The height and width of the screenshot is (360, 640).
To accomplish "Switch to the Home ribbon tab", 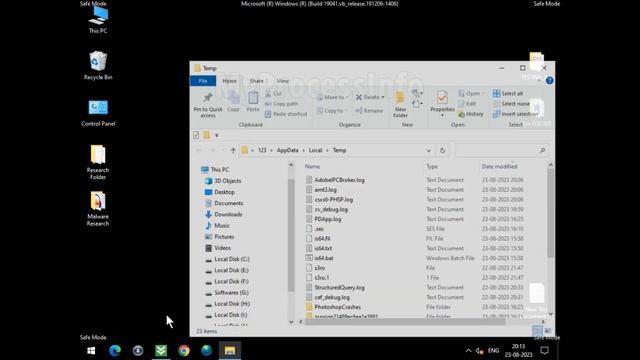I will [x=229, y=81].
